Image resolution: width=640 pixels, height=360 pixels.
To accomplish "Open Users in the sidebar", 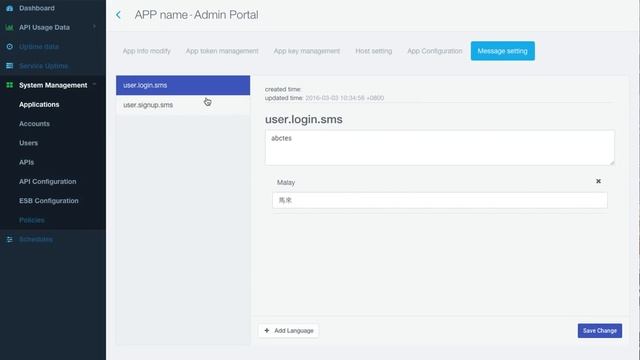I will [29, 143].
